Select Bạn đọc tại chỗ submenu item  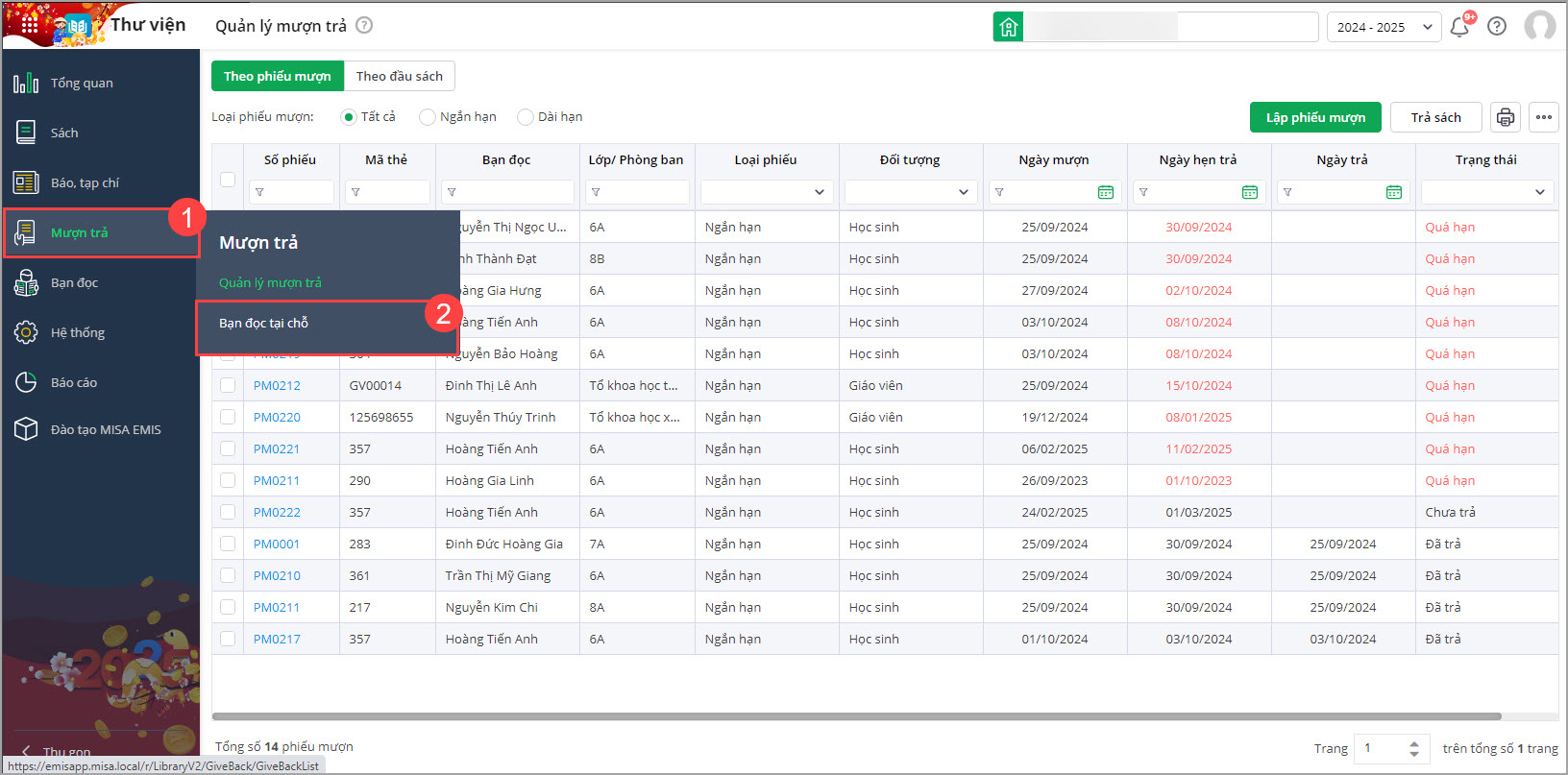pos(264,324)
